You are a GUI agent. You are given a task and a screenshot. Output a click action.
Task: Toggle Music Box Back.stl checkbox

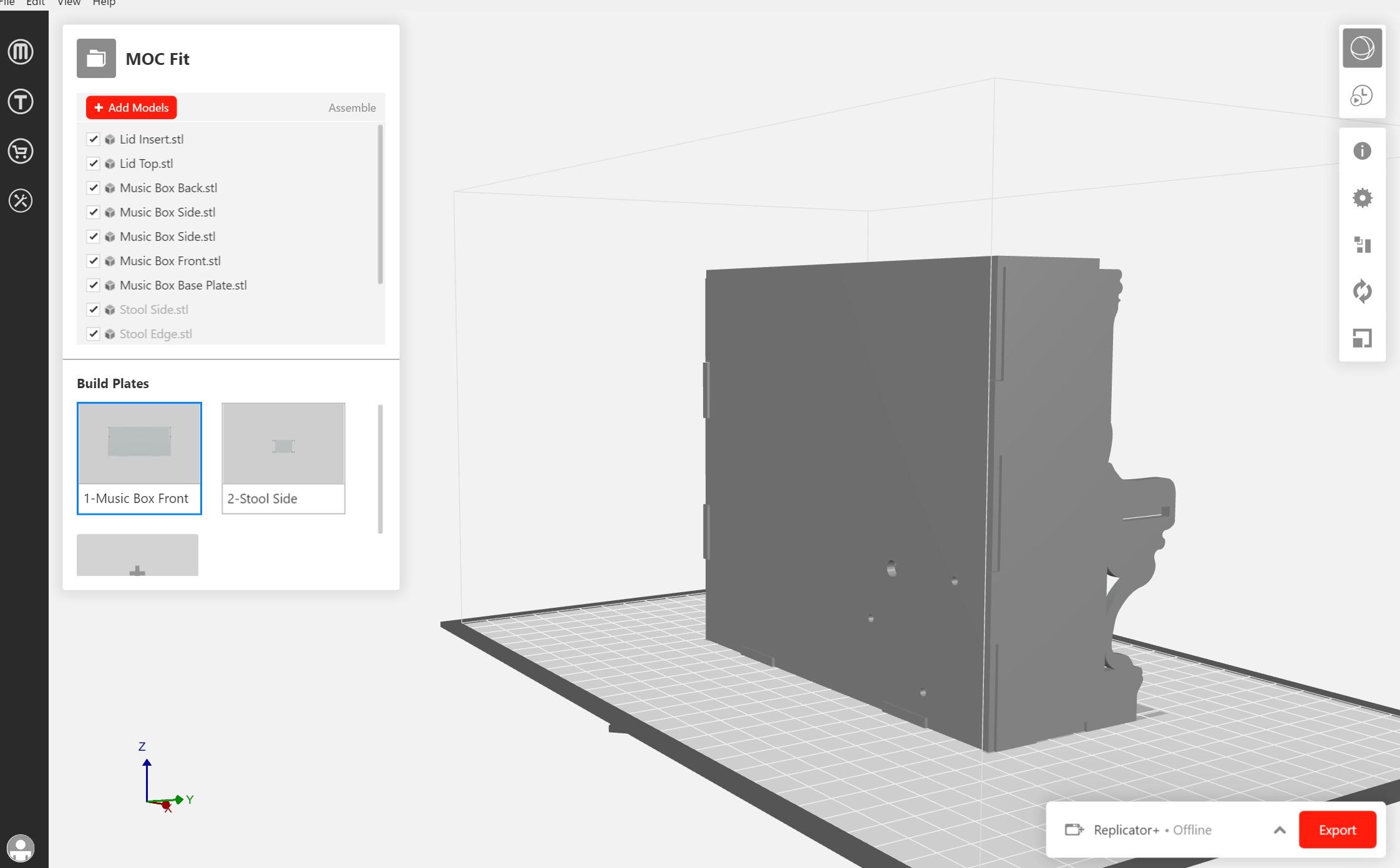93,188
